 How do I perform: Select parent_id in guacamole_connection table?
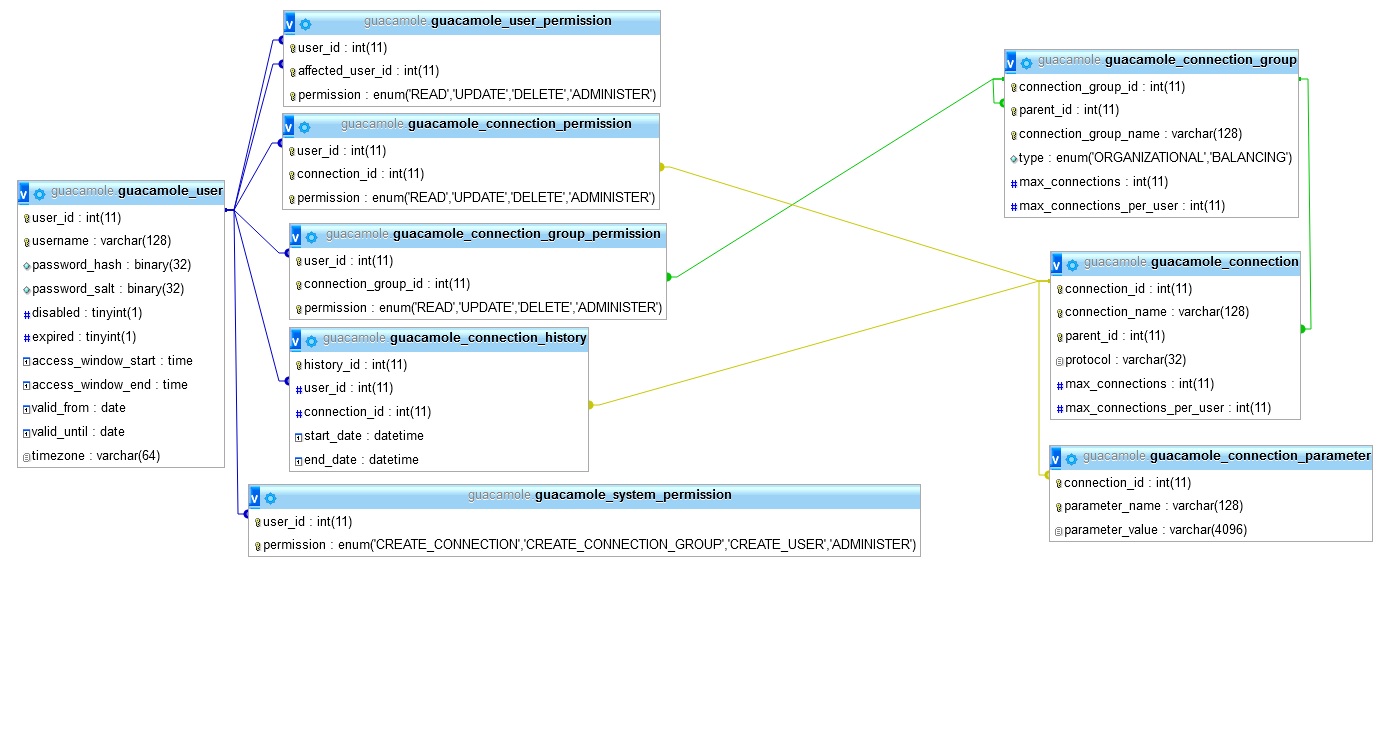tap(1176, 336)
